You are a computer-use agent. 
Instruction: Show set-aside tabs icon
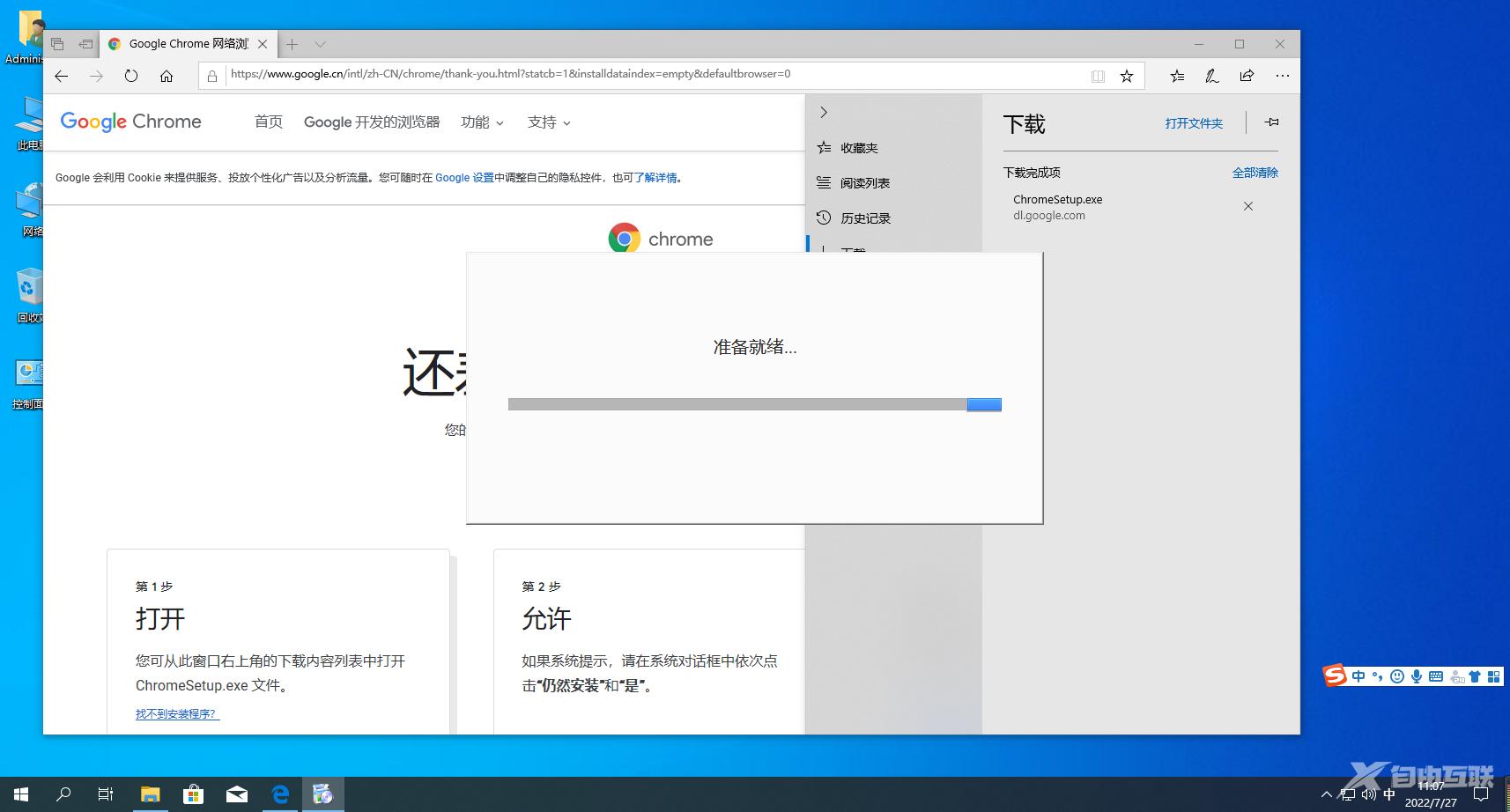tap(57, 44)
